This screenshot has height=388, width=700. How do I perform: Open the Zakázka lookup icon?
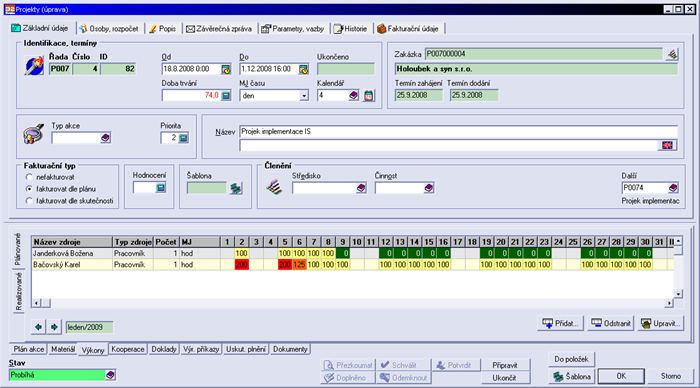pyautogui.click(x=672, y=54)
